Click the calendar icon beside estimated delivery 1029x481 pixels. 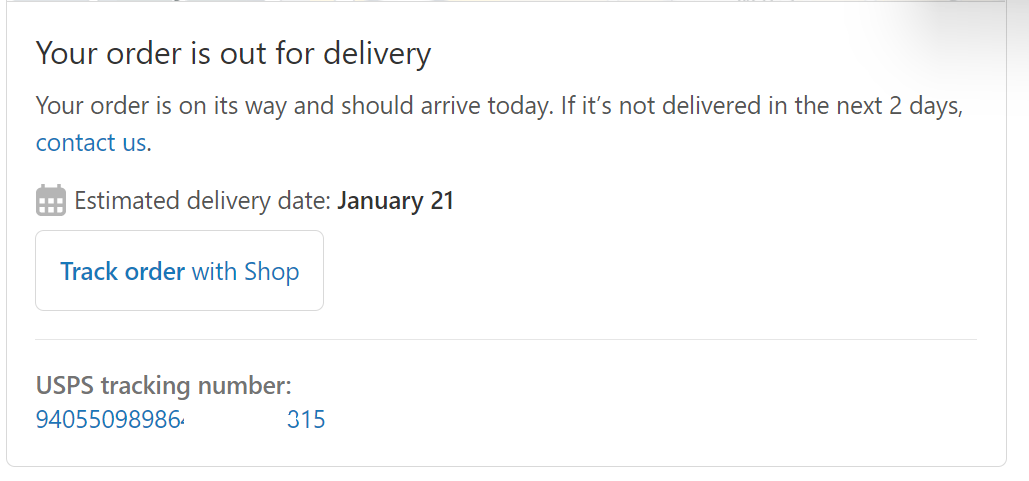pos(51,200)
